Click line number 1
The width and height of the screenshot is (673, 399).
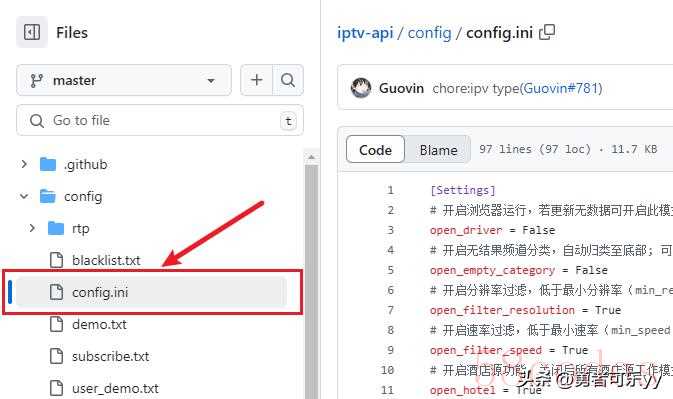click(390, 190)
